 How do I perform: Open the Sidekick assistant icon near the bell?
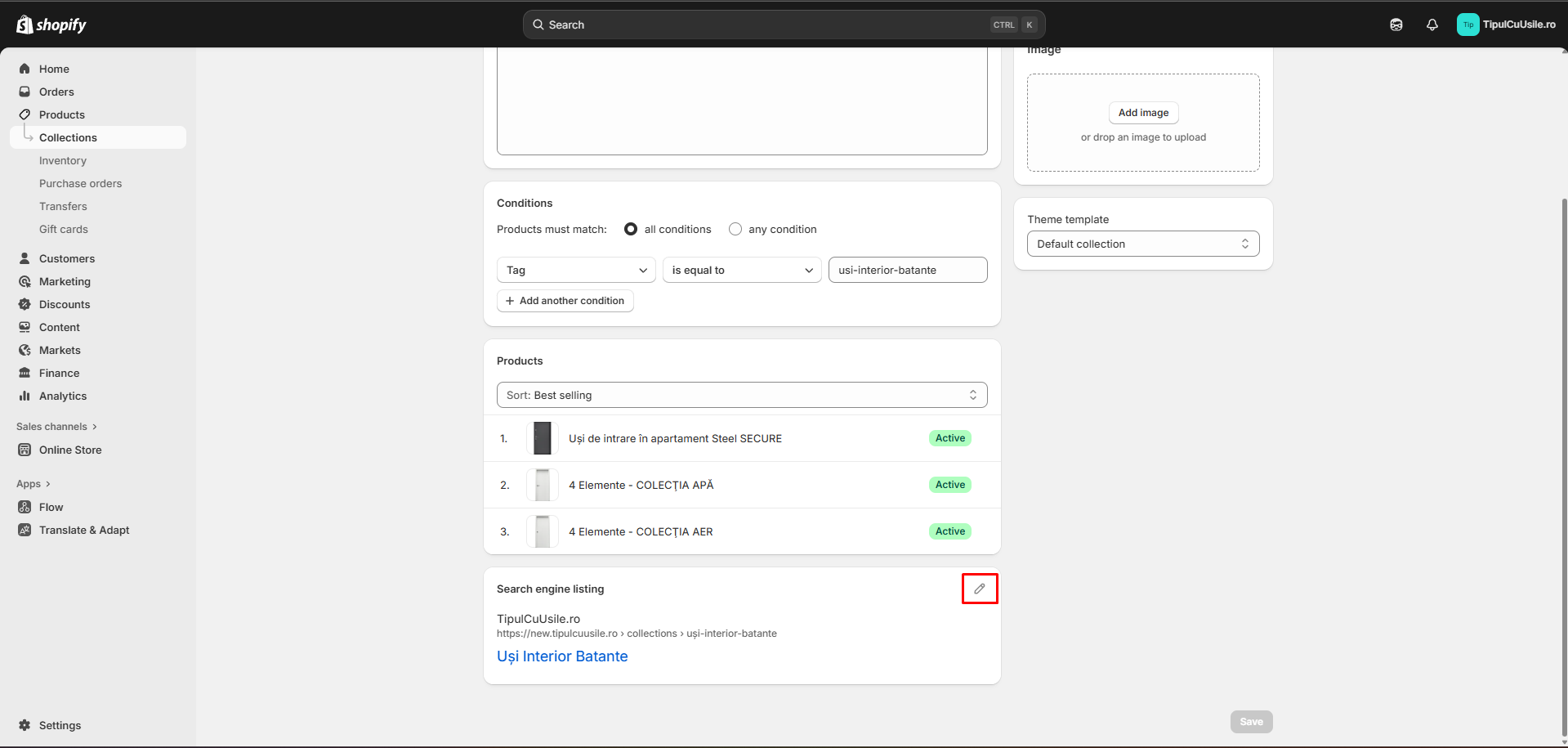pos(1396,25)
